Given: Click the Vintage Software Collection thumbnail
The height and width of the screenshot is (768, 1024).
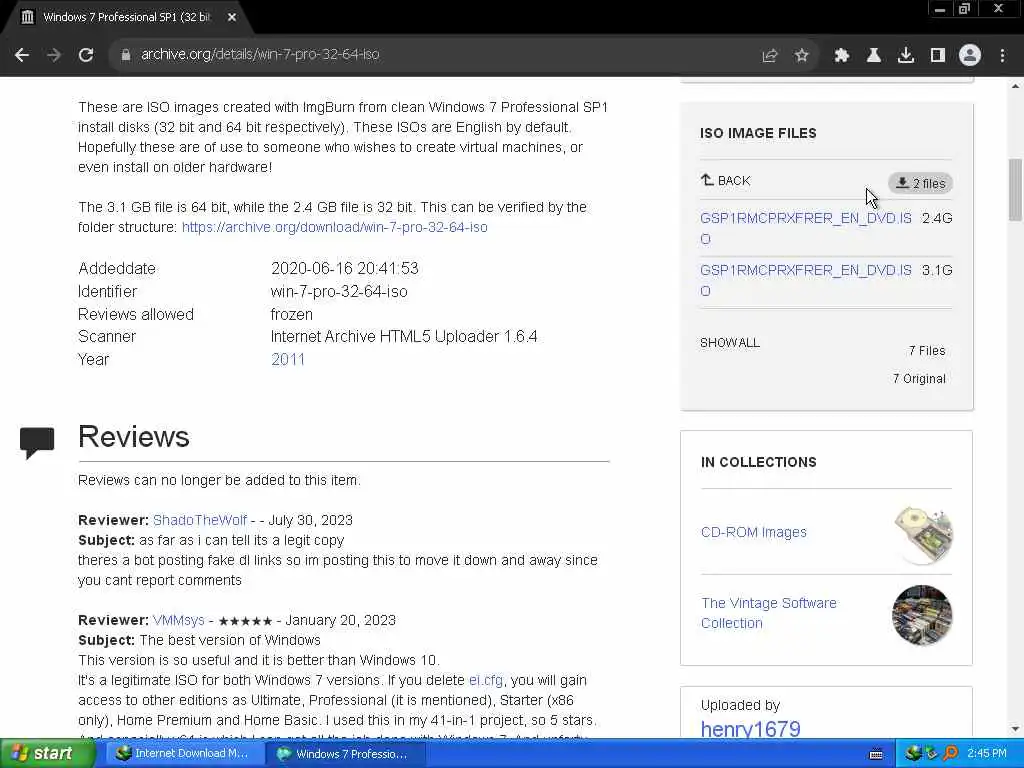Looking at the screenshot, I should pyautogui.click(x=922, y=615).
